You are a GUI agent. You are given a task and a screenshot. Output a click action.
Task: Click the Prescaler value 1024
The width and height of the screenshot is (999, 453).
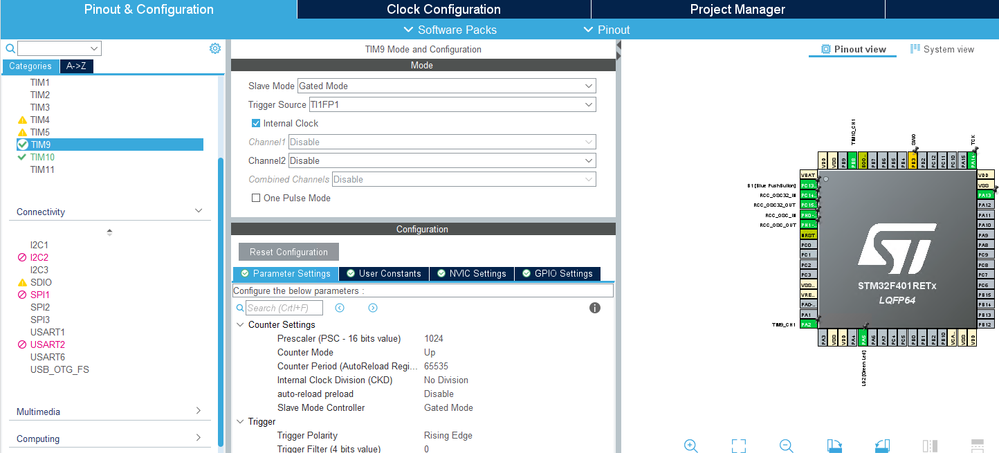[434, 338]
